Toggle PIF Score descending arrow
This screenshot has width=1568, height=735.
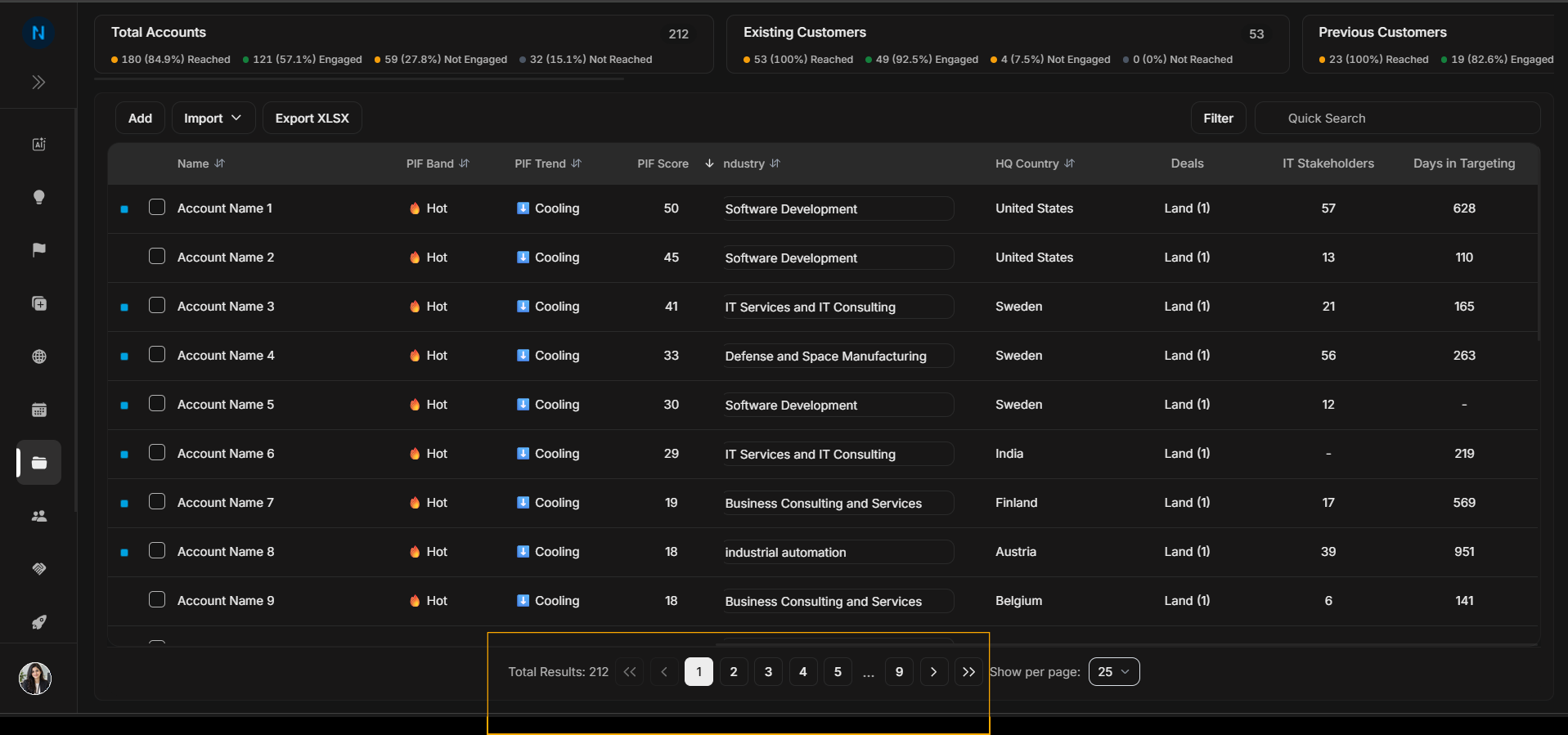[x=709, y=164]
